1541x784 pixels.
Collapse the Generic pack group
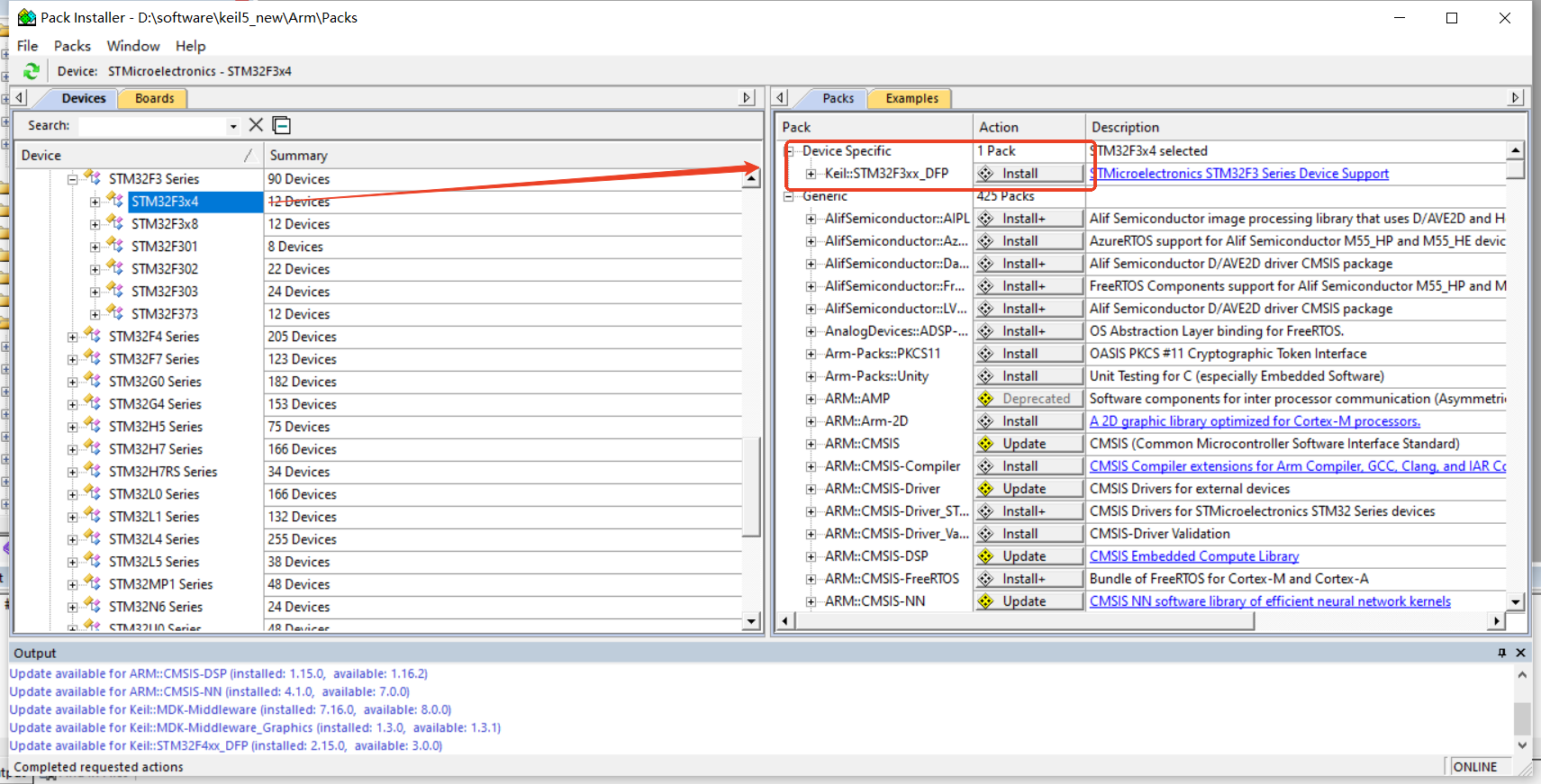[789, 196]
